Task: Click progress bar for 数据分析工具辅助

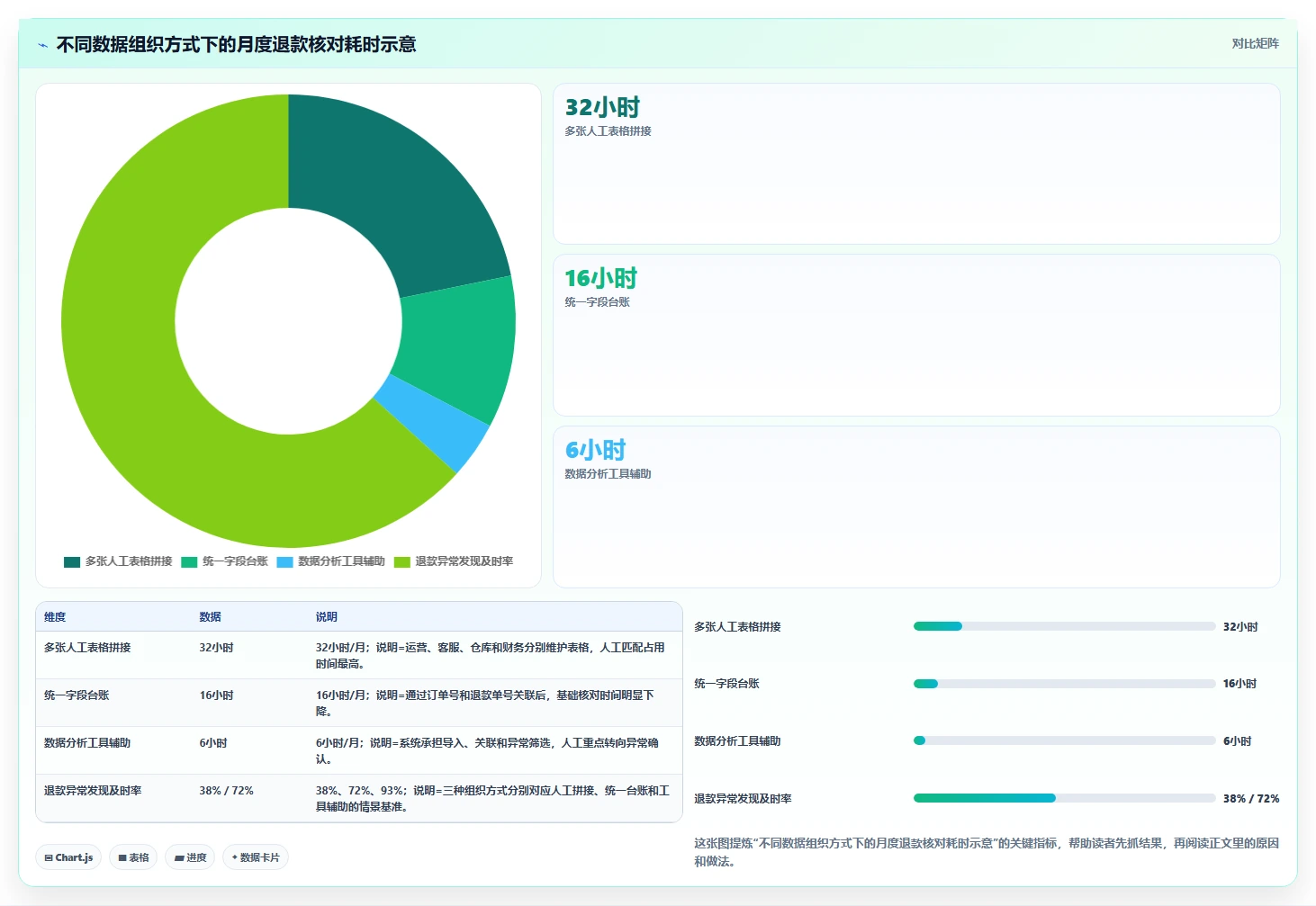Action: [1064, 740]
